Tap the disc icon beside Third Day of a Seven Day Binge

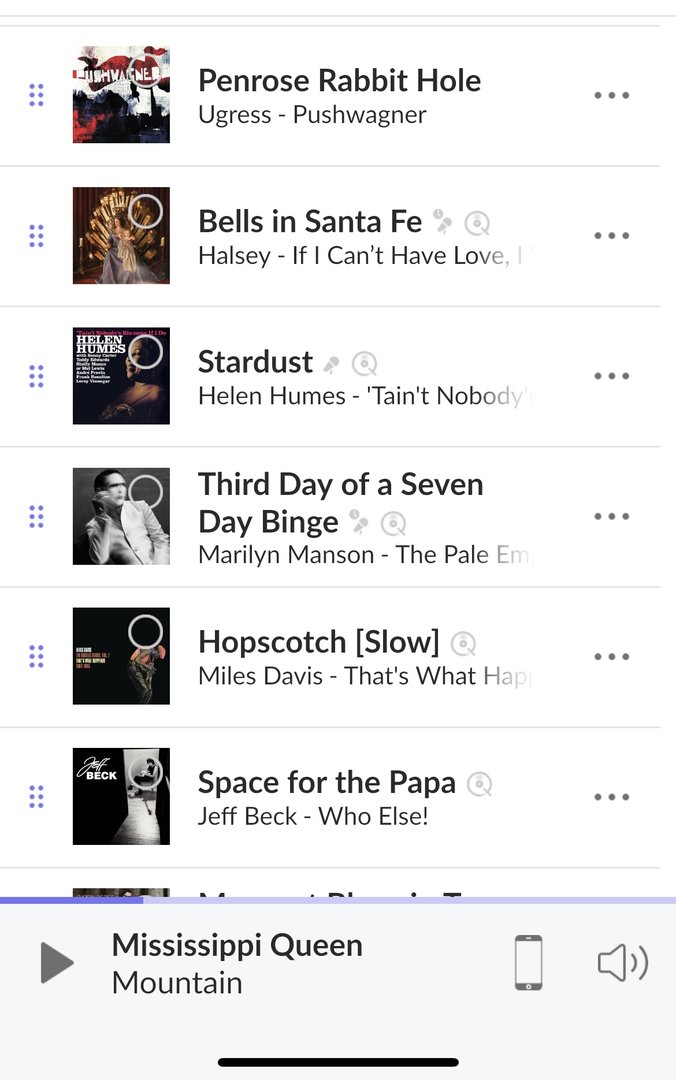[x=394, y=523]
